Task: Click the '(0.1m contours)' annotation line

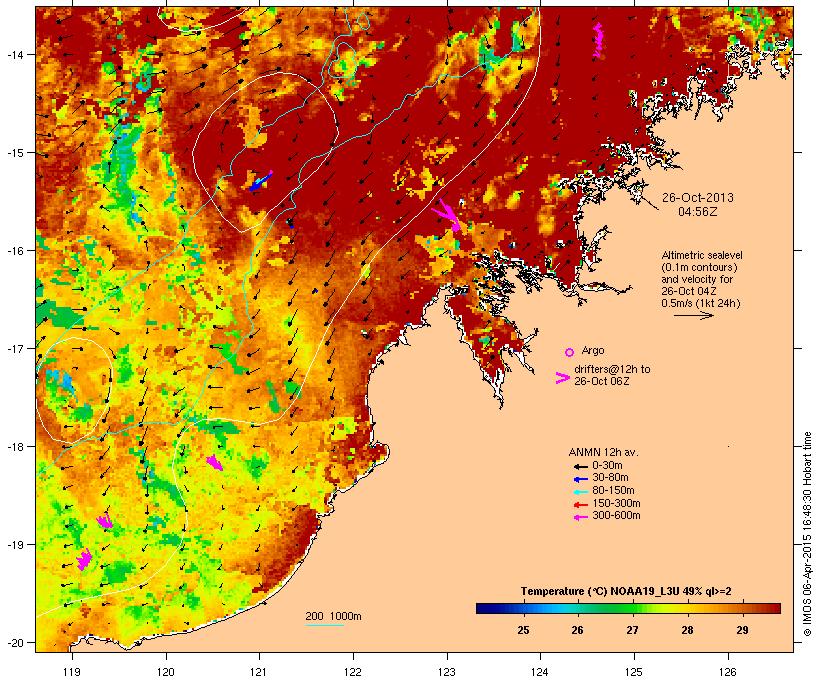Action: [699, 267]
